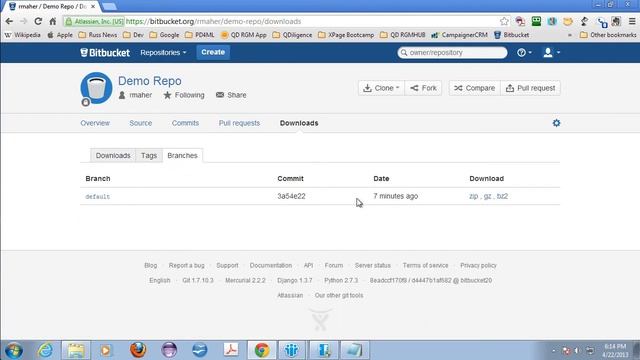Open the Server status link
Viewport: 640px width, 360px height.
[x=373, y=265]
